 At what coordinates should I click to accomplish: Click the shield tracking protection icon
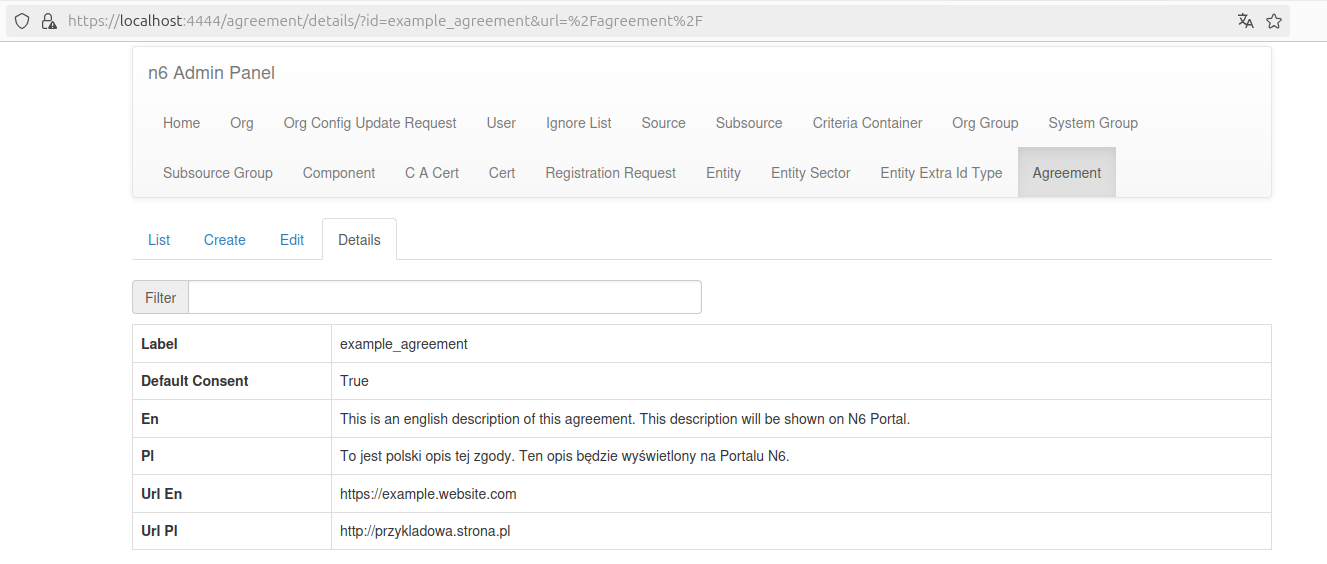tap(21, 21)
